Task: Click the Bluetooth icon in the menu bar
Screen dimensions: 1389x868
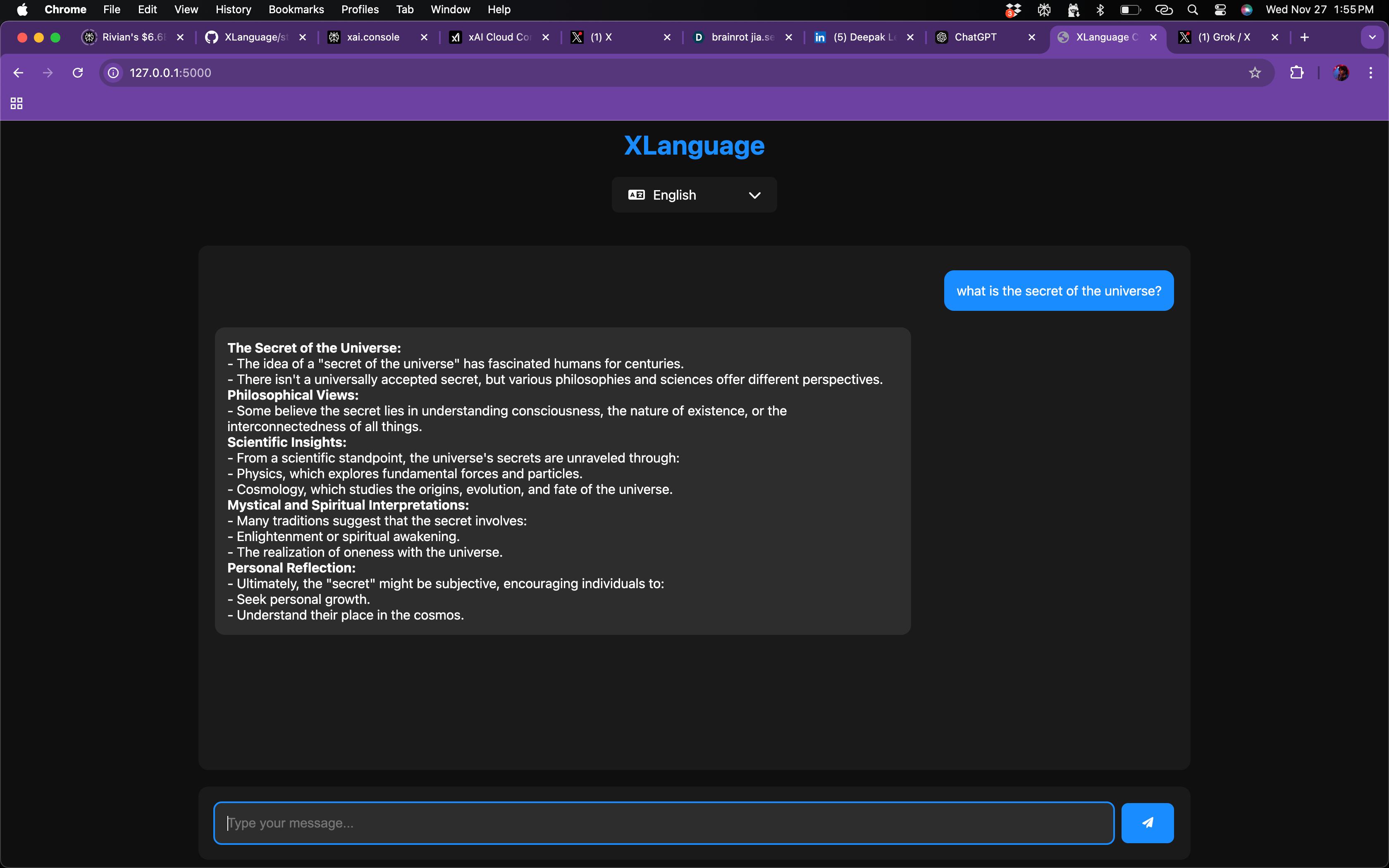Action: (x=1100, y=10)
